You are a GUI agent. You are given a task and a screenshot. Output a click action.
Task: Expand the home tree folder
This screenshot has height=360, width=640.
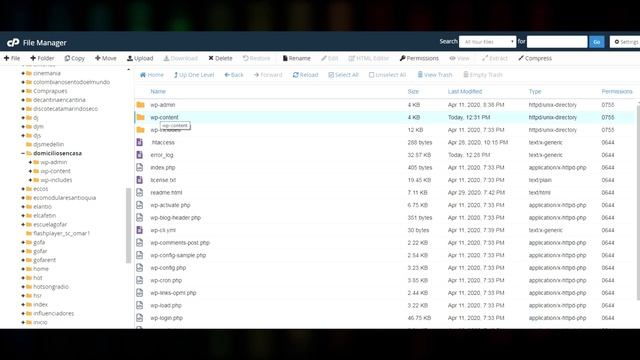click(23, 269)
